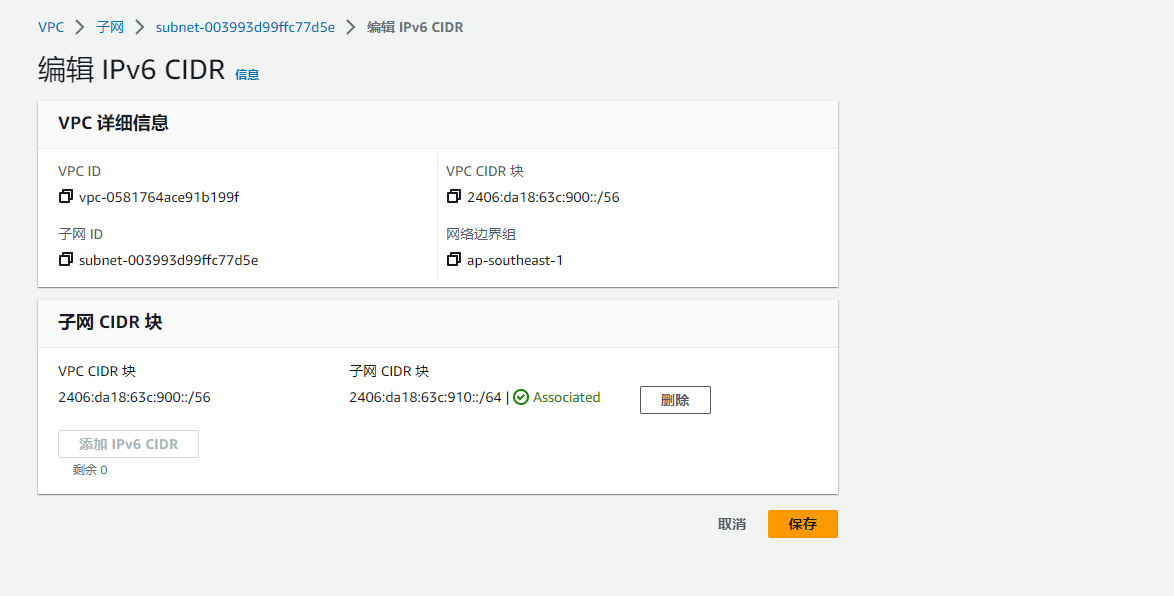Copy the VPC CIDR block value
Viewport: 1174px width, 596px height.
click(x=454, y=197)
